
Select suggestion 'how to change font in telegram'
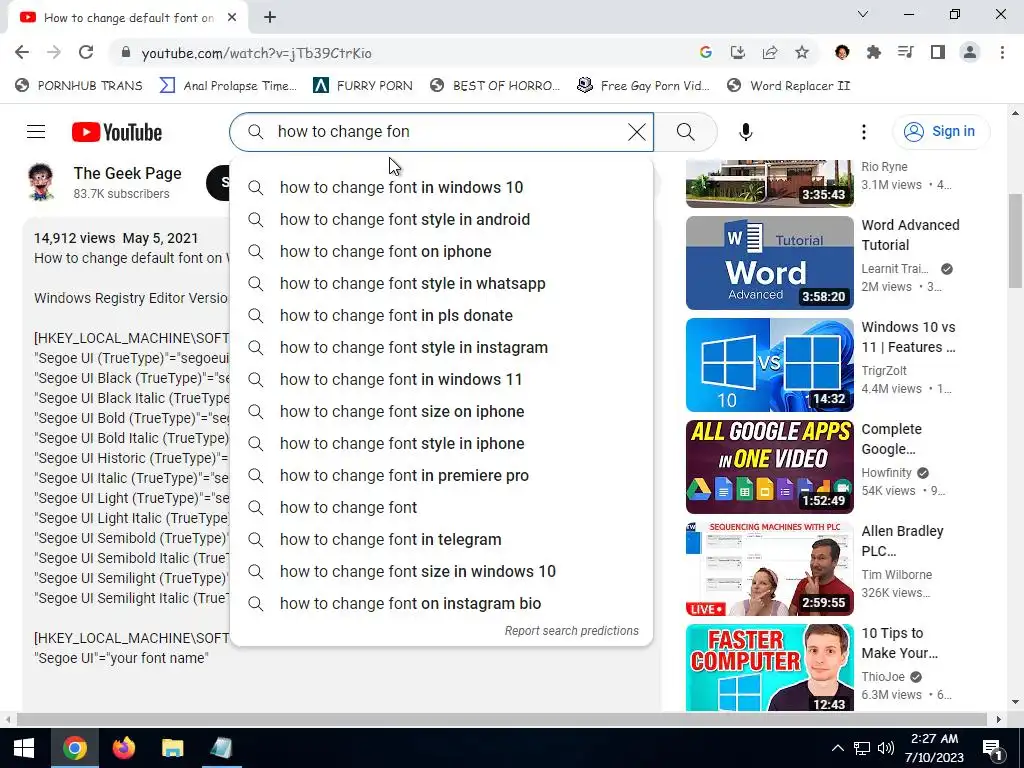pos(441,539)
